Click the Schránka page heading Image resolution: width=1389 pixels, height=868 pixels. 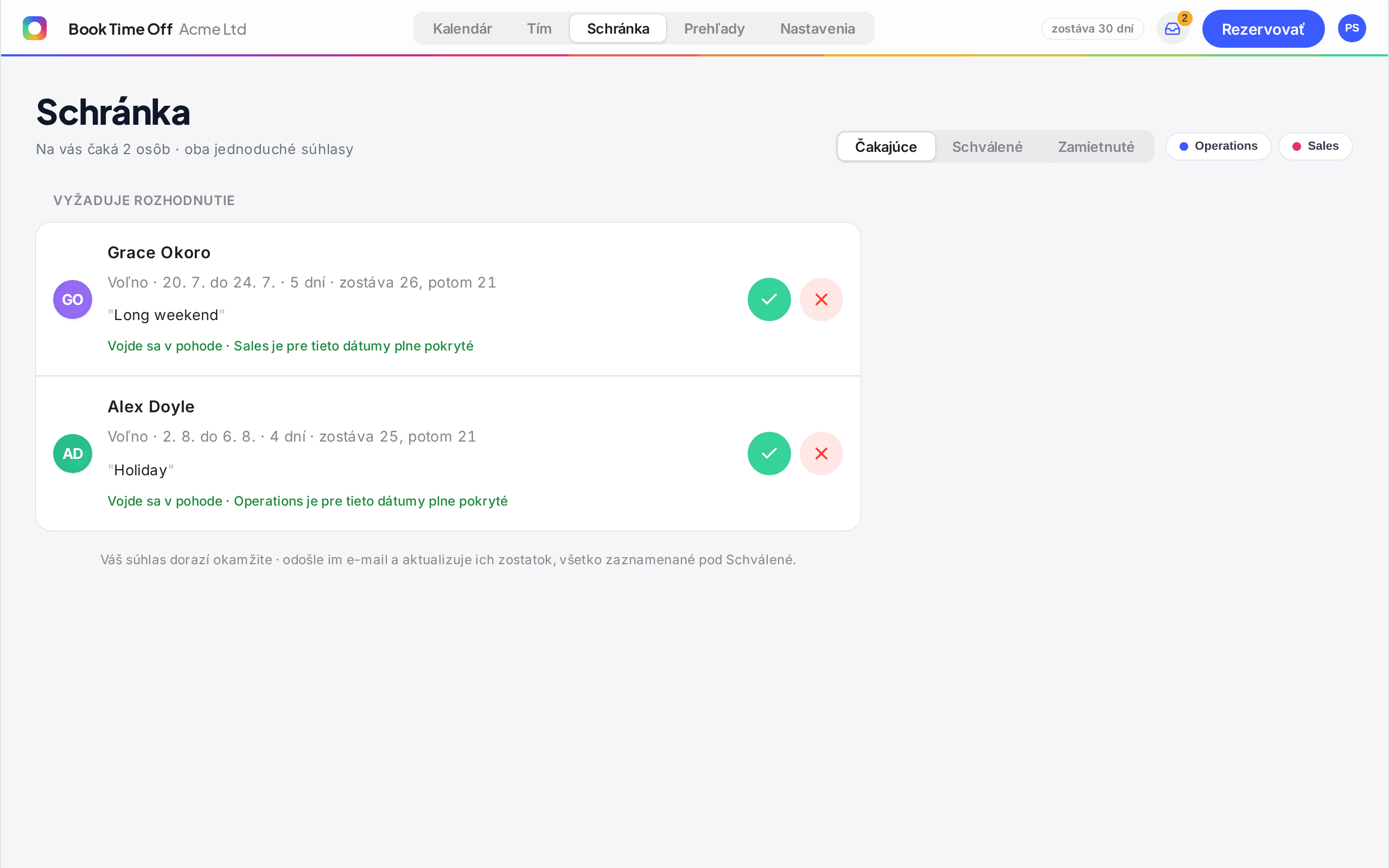(x=113, y=112)
